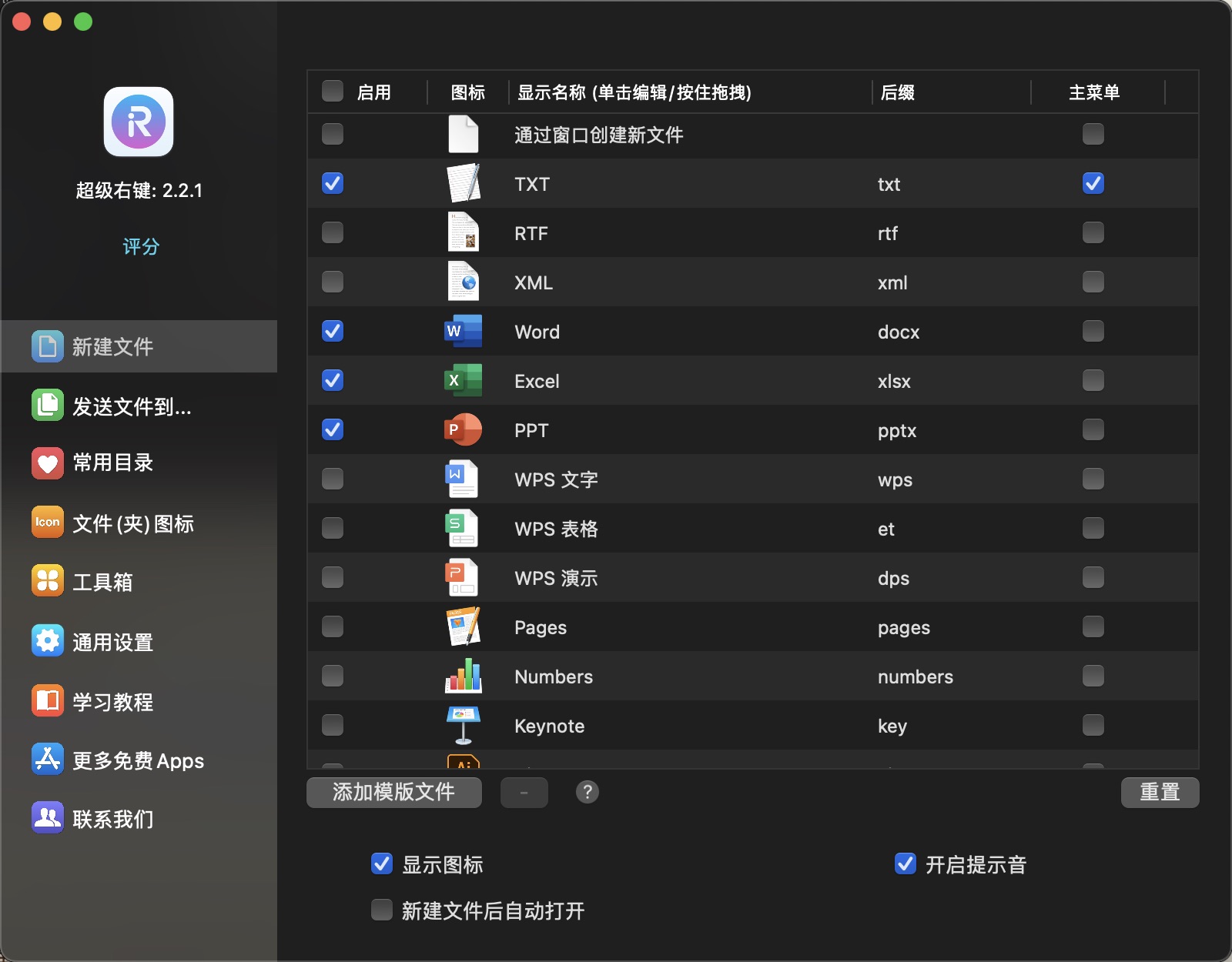The height and width of the screenshot is (962, 1232).
Task: Switch to 发送文件到... section
Action: [x=139, y=406]
